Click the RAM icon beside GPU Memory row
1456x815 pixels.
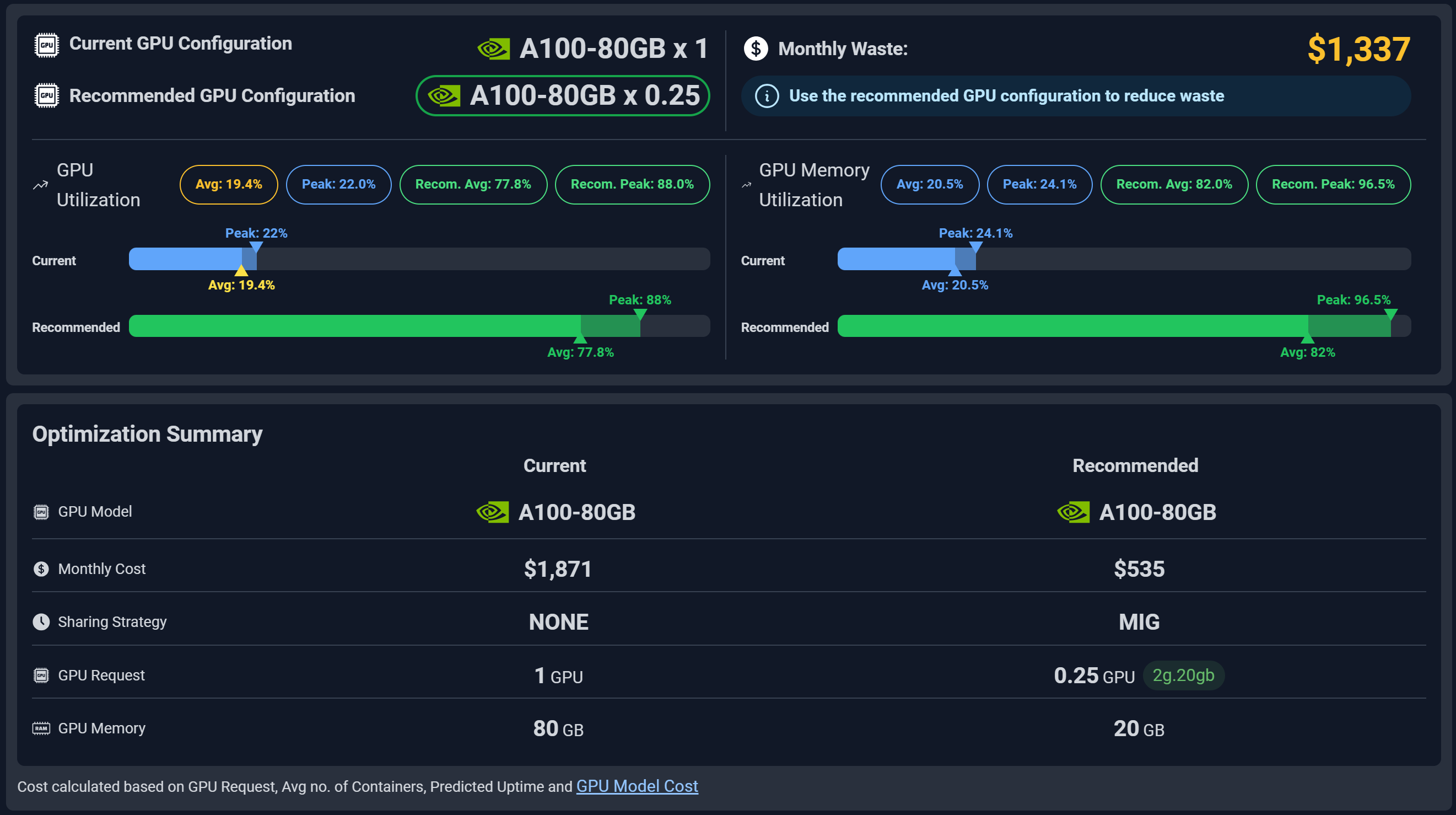[x=41, y=728]
